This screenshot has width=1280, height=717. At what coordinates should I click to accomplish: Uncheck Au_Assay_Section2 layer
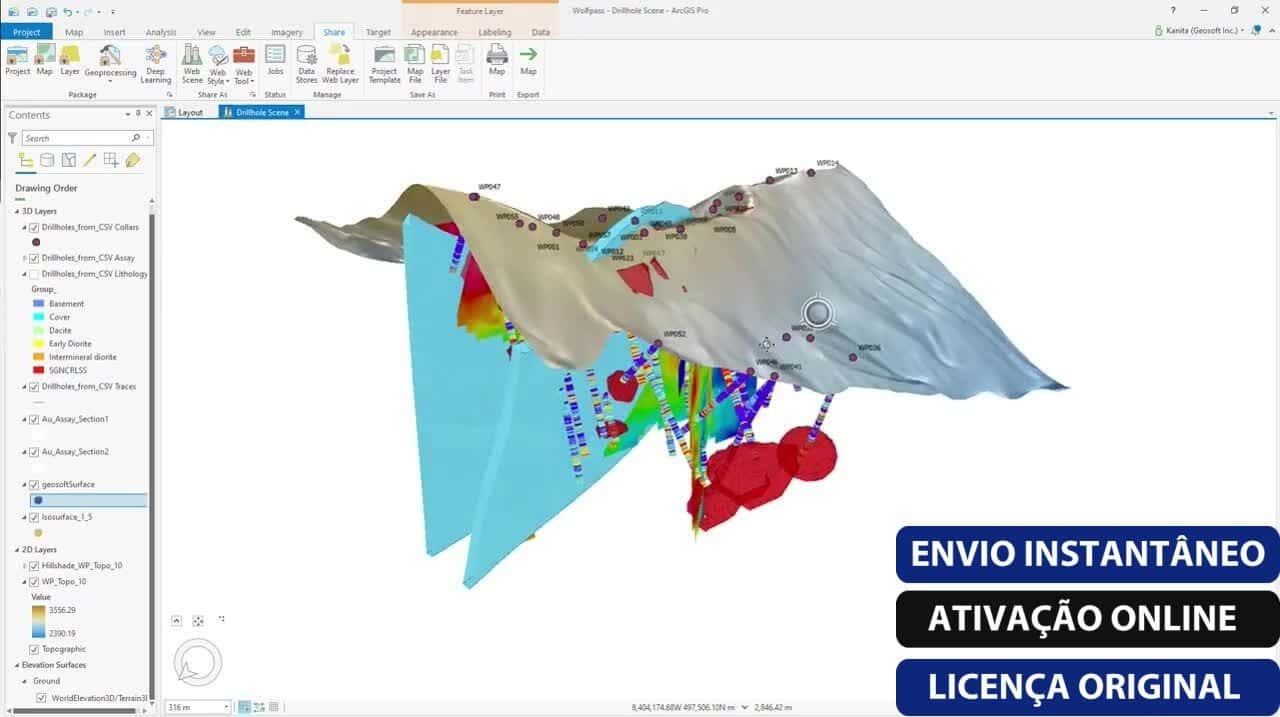34,452
